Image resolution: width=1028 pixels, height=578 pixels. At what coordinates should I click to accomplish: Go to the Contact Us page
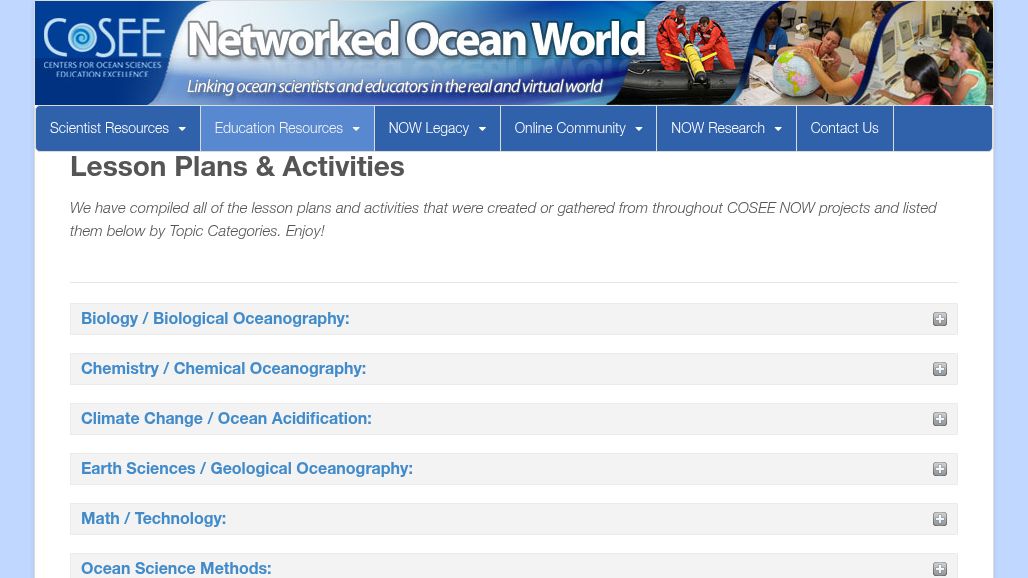pos(844,128)
